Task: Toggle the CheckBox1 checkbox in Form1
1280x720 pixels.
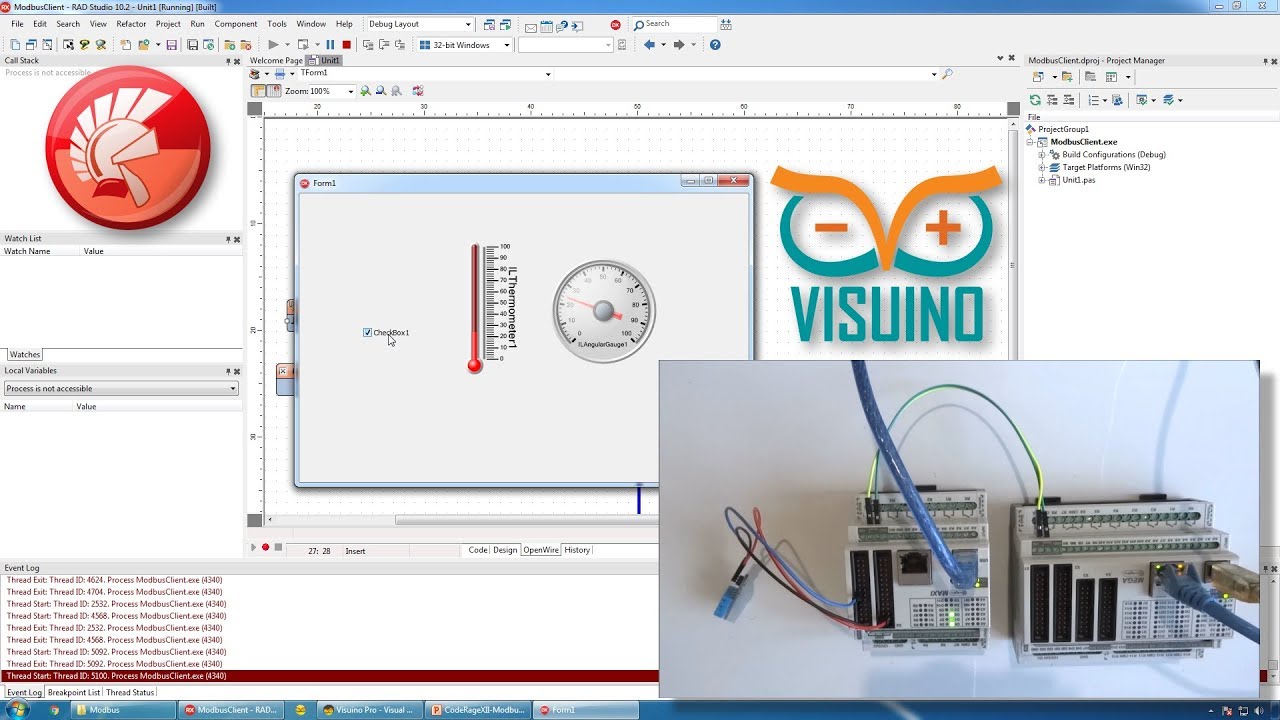Action: (367, 332)
